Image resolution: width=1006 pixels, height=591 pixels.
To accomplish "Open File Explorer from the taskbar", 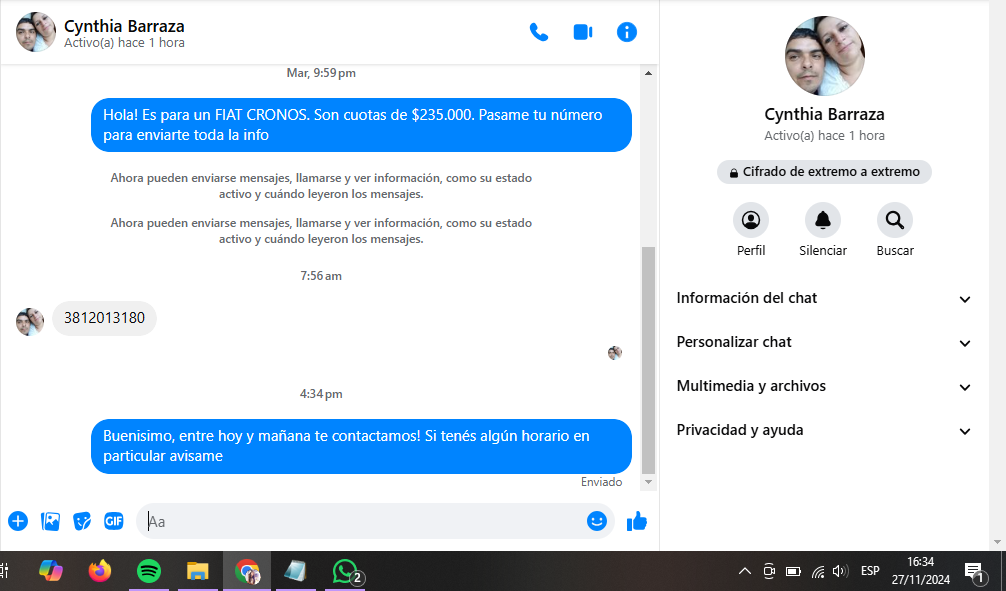I will [198, 570].
